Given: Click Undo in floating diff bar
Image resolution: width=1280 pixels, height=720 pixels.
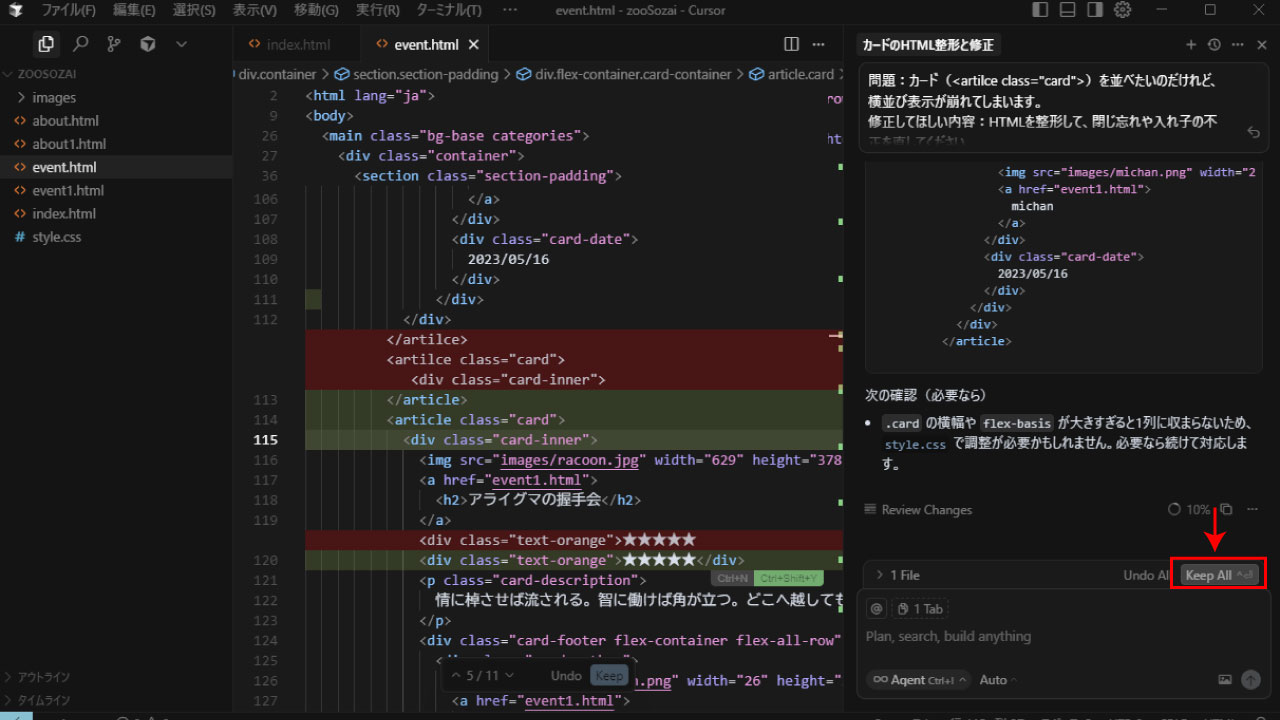Looking at the screenshot, I should pos(566,675).
